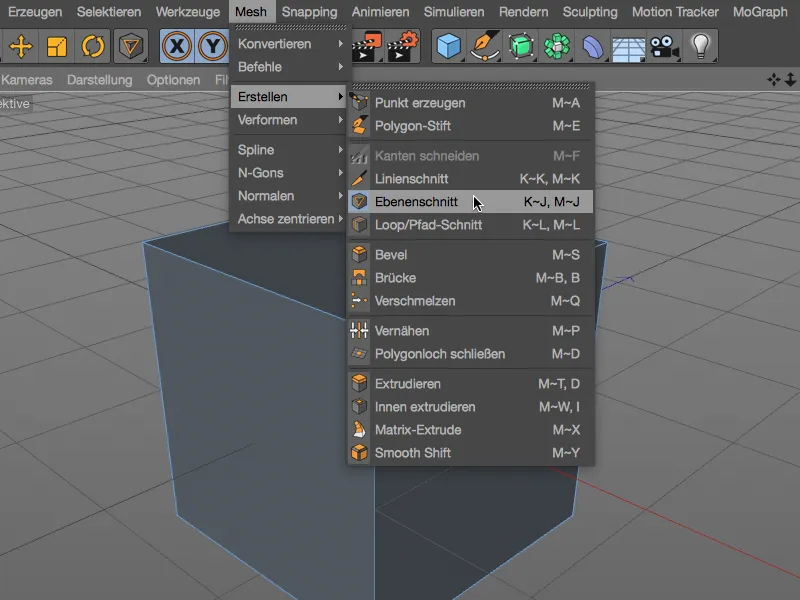Open the Selektieren menu
This screenshot has height=600, width=800.
(x=109, y=12)
